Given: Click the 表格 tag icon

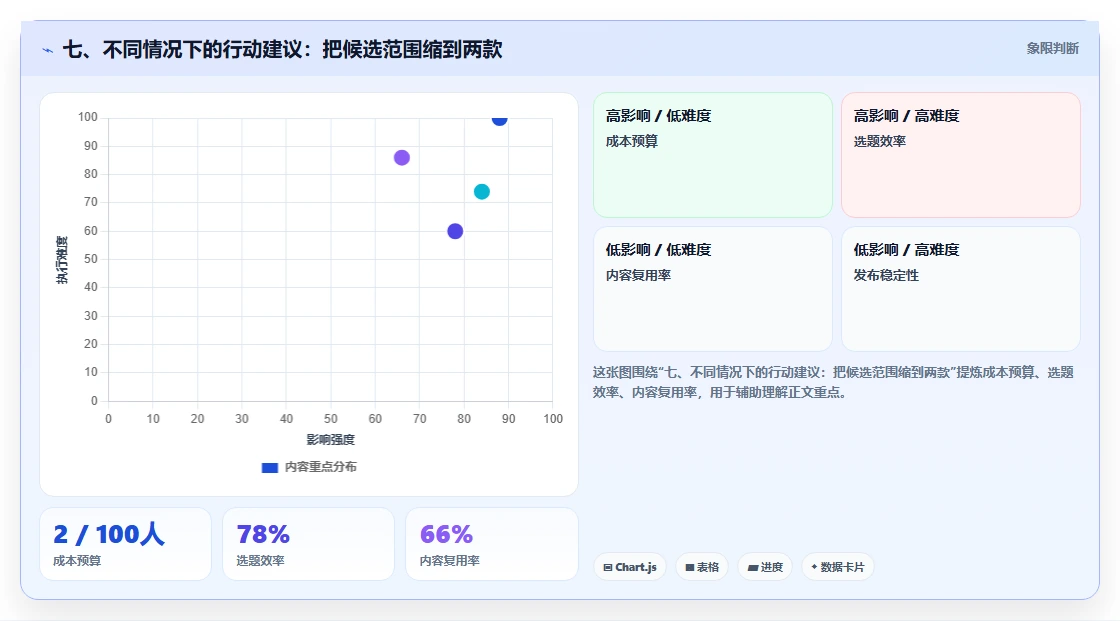Looking at the screenshot, I should point(690,567).
